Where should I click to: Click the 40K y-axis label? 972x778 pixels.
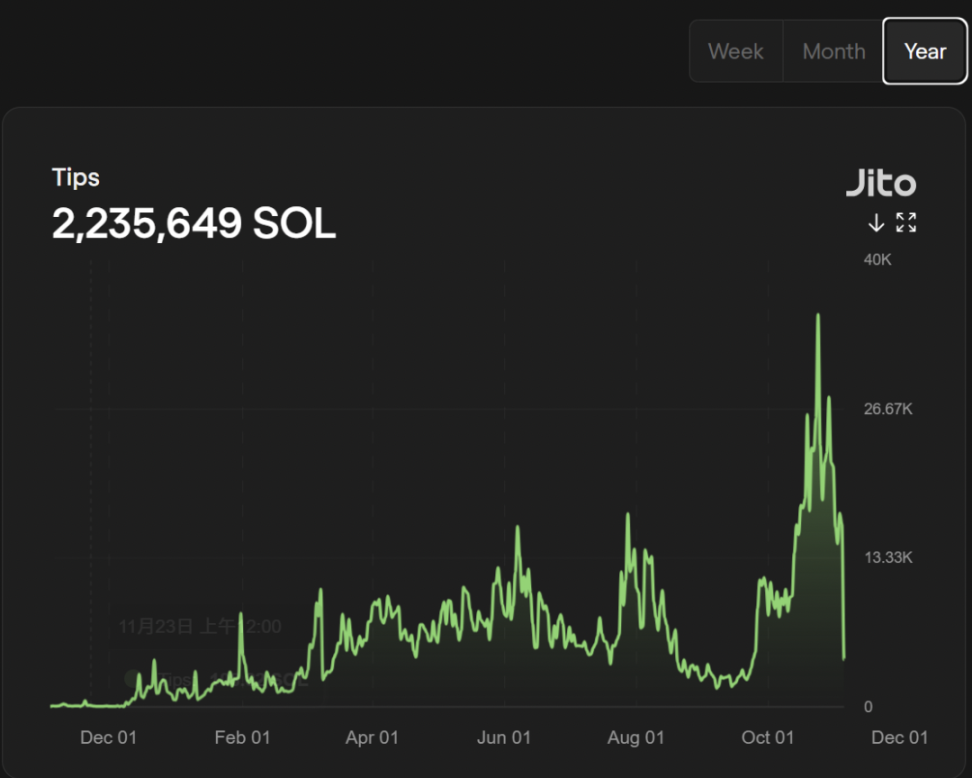coord(877,260)
